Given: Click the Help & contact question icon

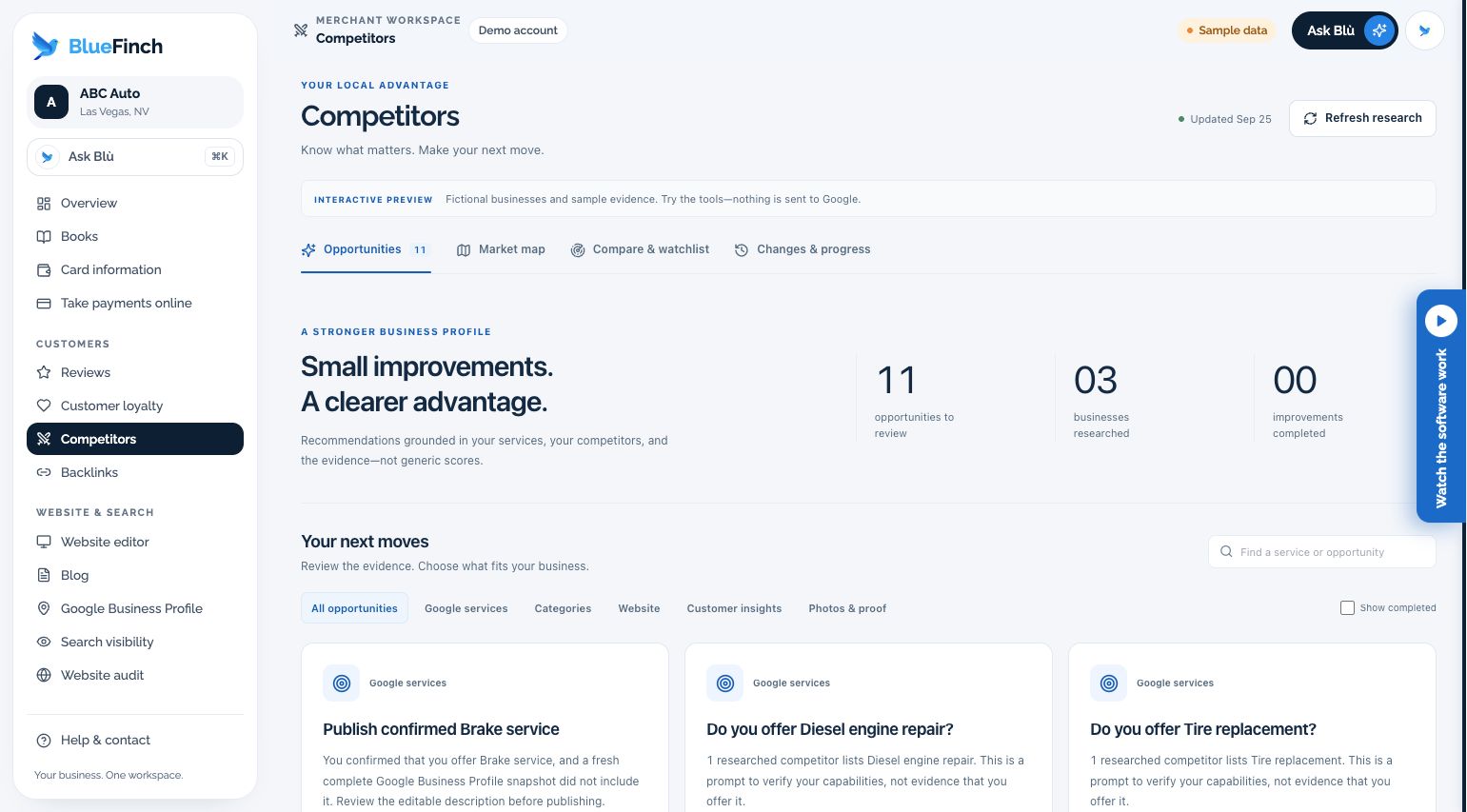Looking at the screenshot, I should [x=44, y=741].
